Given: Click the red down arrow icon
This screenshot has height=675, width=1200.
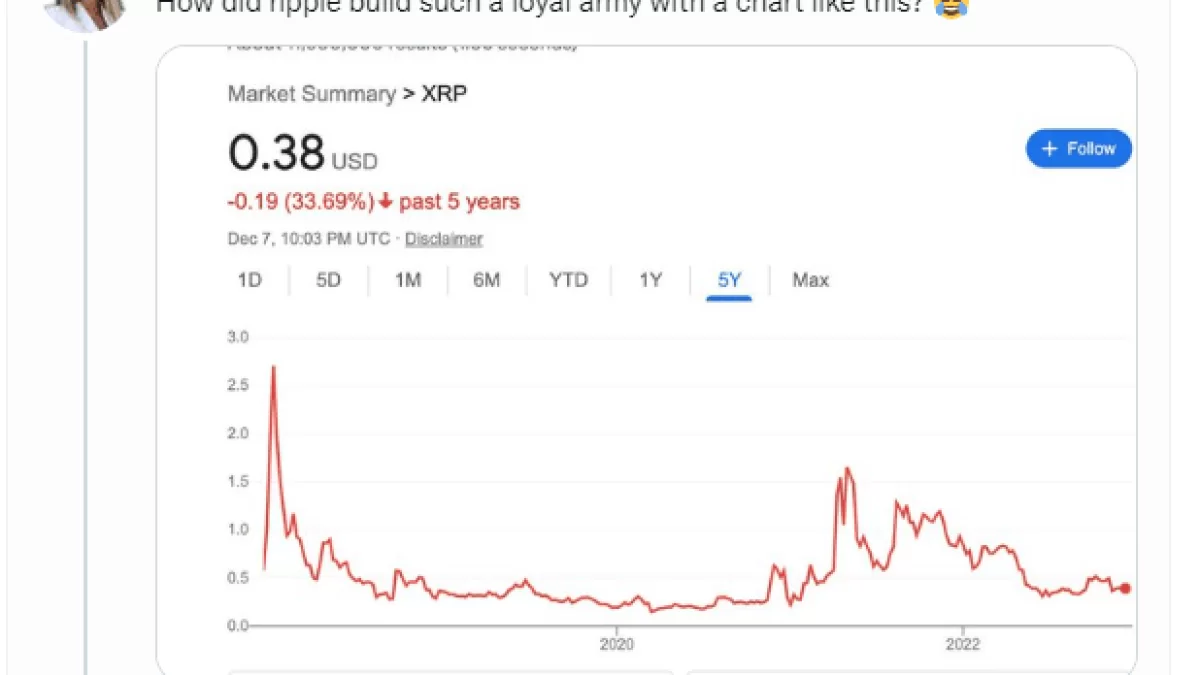Looking at the screenshot, I should pos(385,202).
